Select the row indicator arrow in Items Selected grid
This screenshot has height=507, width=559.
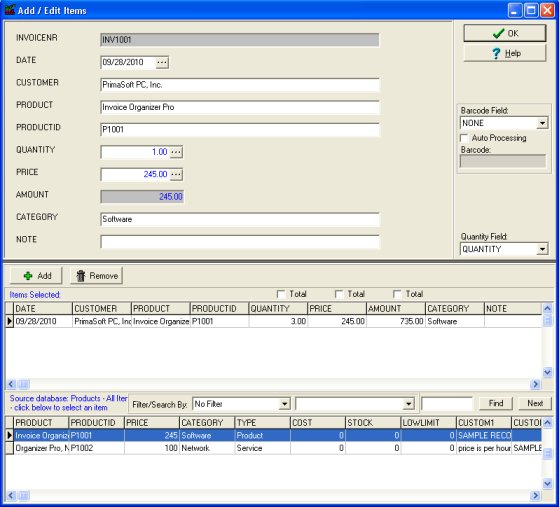point(9,321)
